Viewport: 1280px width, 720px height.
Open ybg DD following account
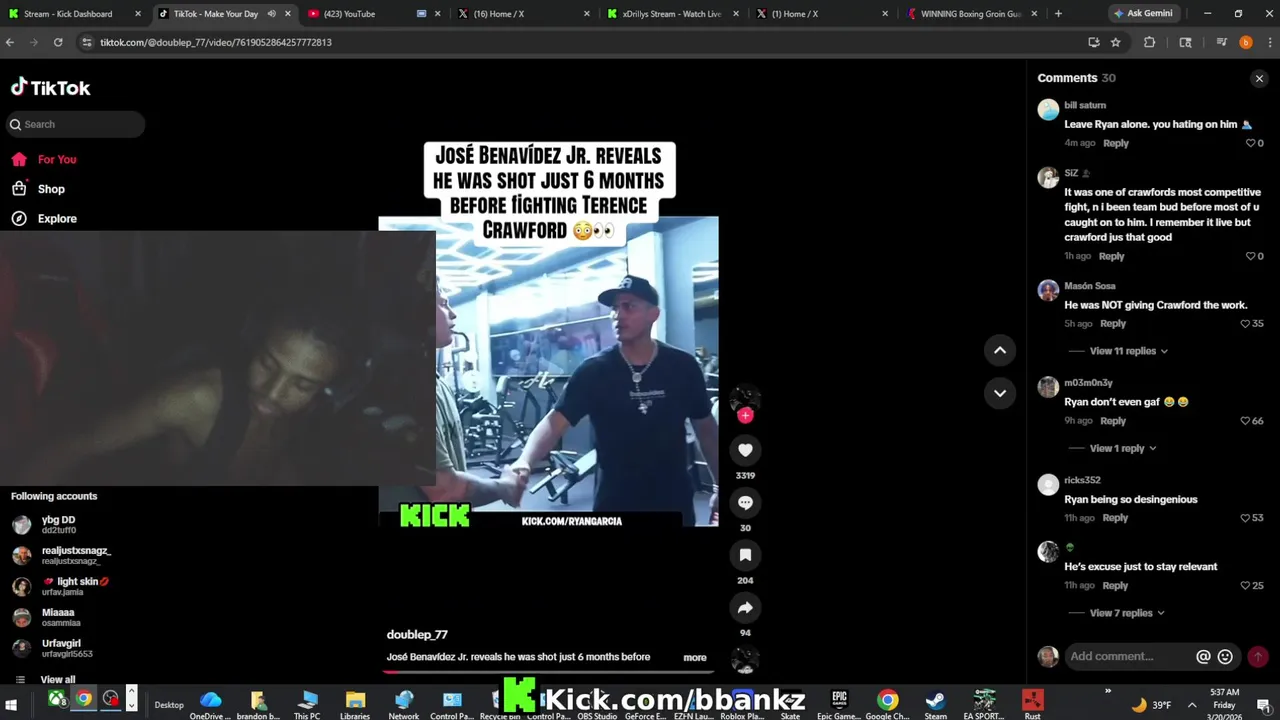point(58,525)
